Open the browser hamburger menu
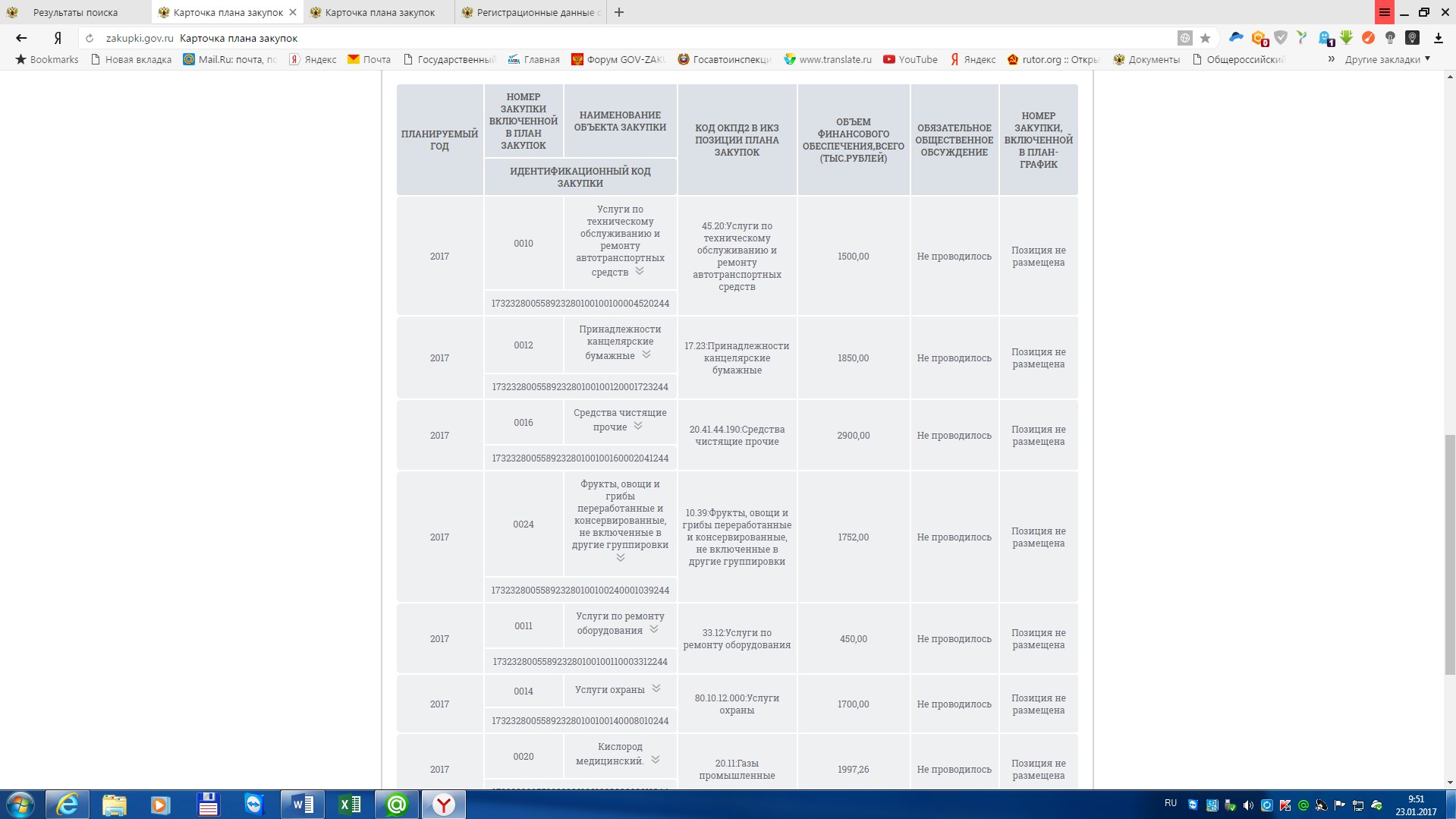This screenshot has width=1456, height=819. click(1384, 12)
